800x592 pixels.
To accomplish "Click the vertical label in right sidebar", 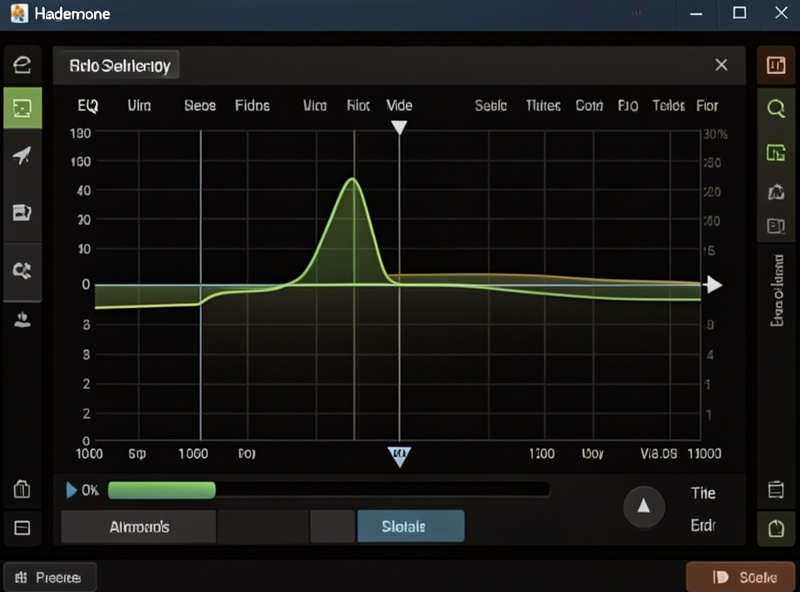I will [x=777, y=290].
